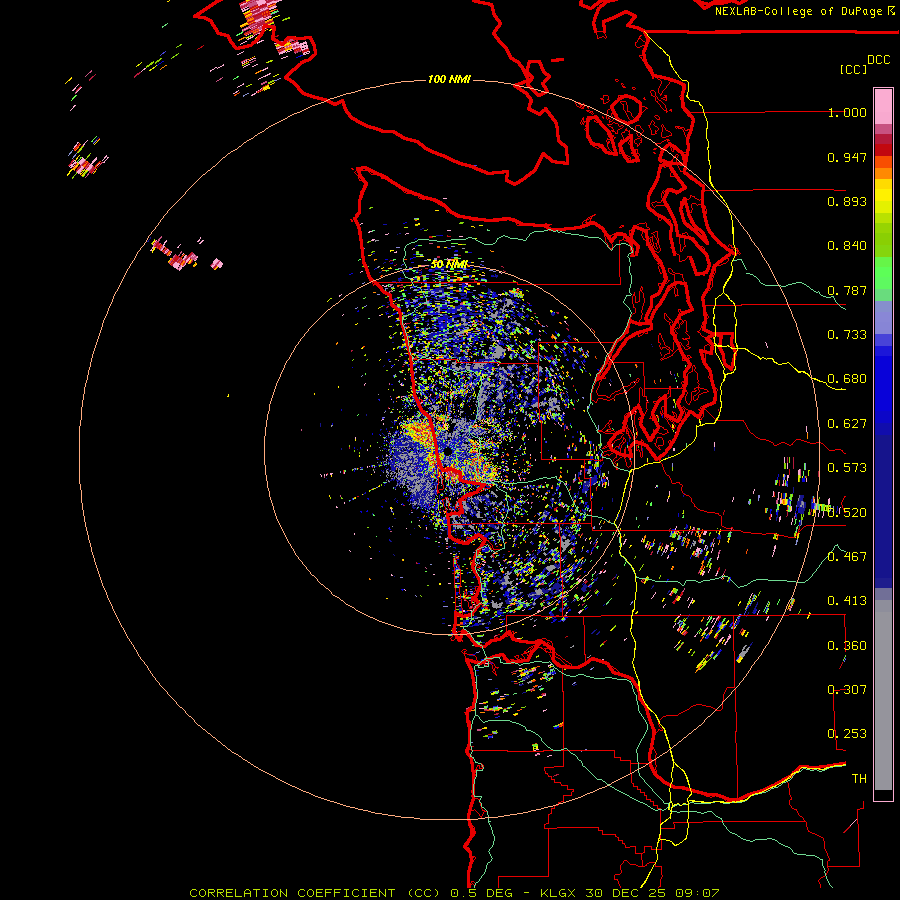Select the 0.627 scale value
This screenshot has width=900, height=900.
[x=847, y=424]
